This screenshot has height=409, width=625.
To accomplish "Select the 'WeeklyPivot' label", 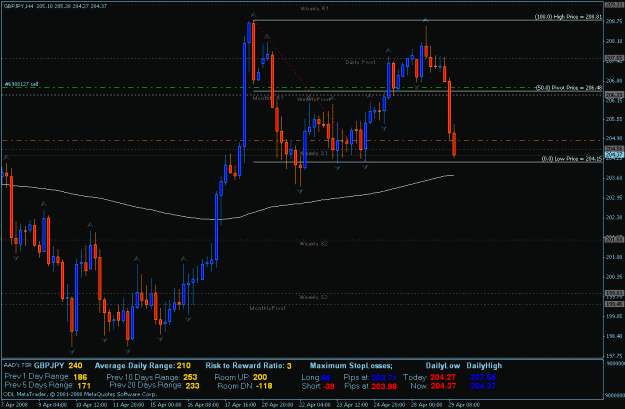I will 314,99.
